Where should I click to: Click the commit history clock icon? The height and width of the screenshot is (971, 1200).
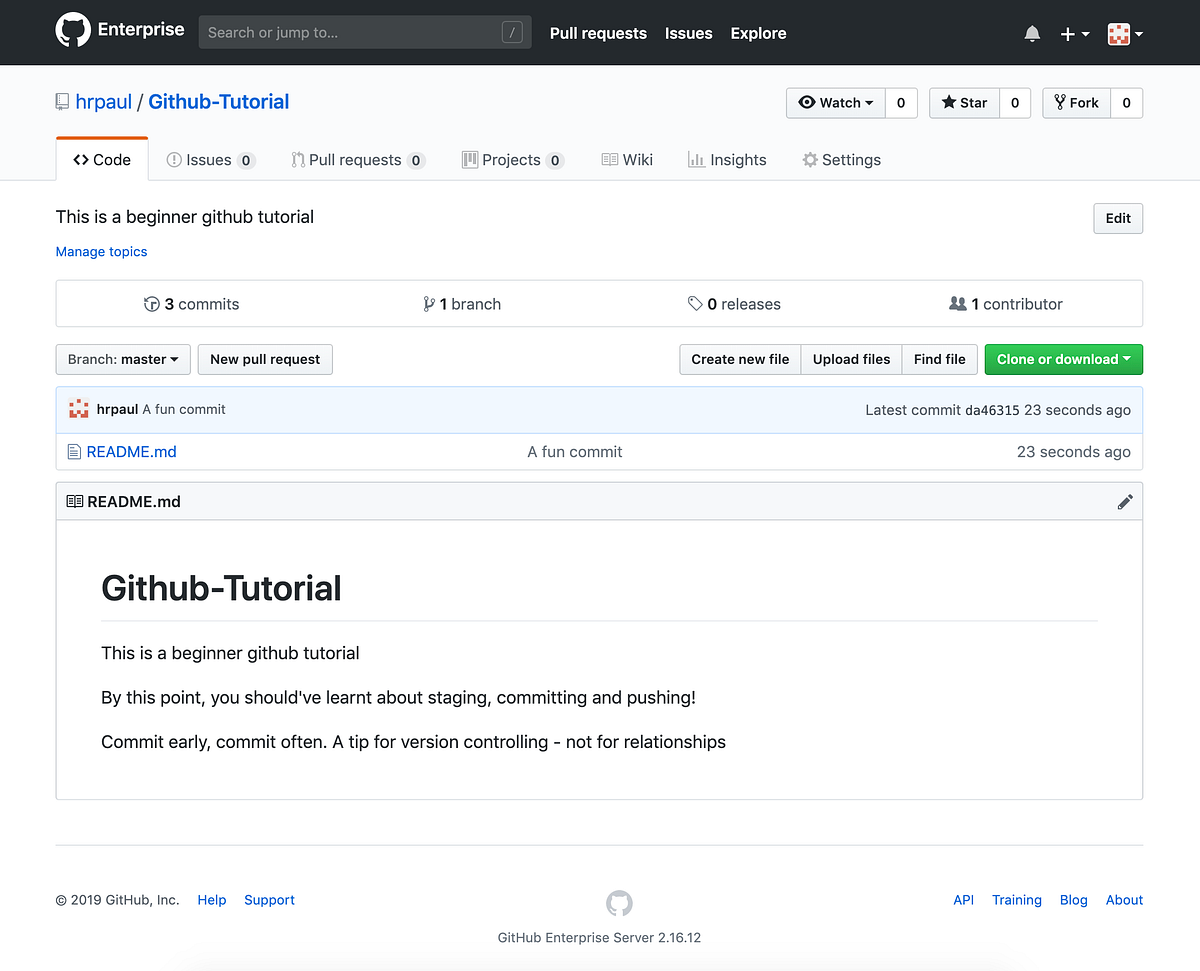click(x=152, y=303)
